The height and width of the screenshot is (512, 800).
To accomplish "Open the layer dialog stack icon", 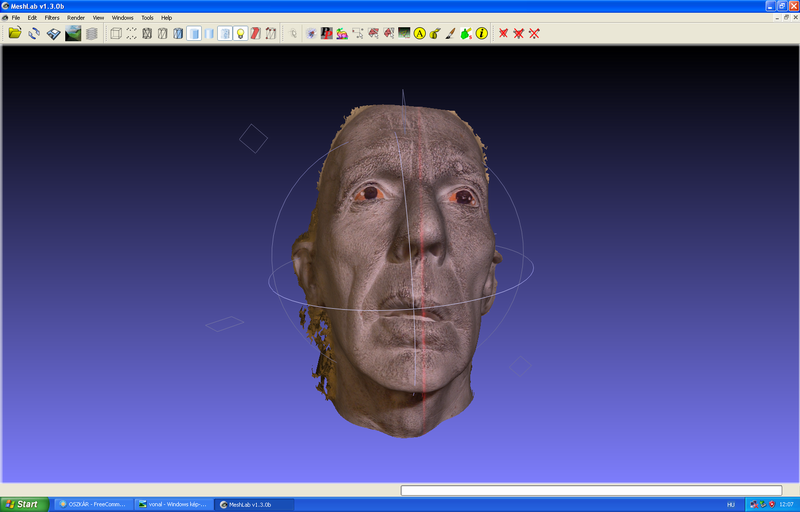I will [x=92, y=33].
